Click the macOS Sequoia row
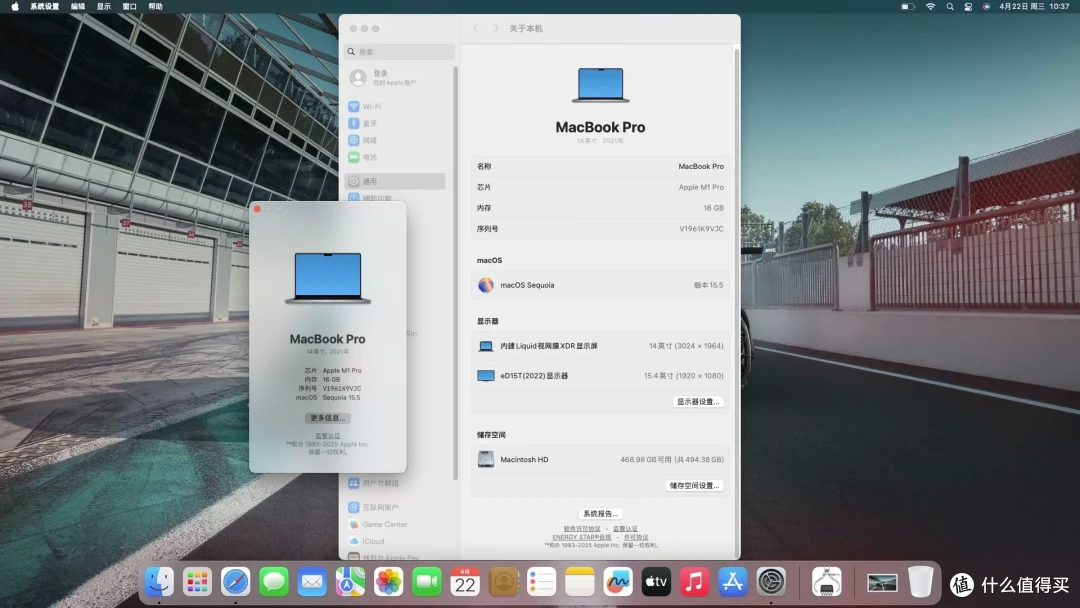This screenshot has height=608, width=1080. pos(600,285)
